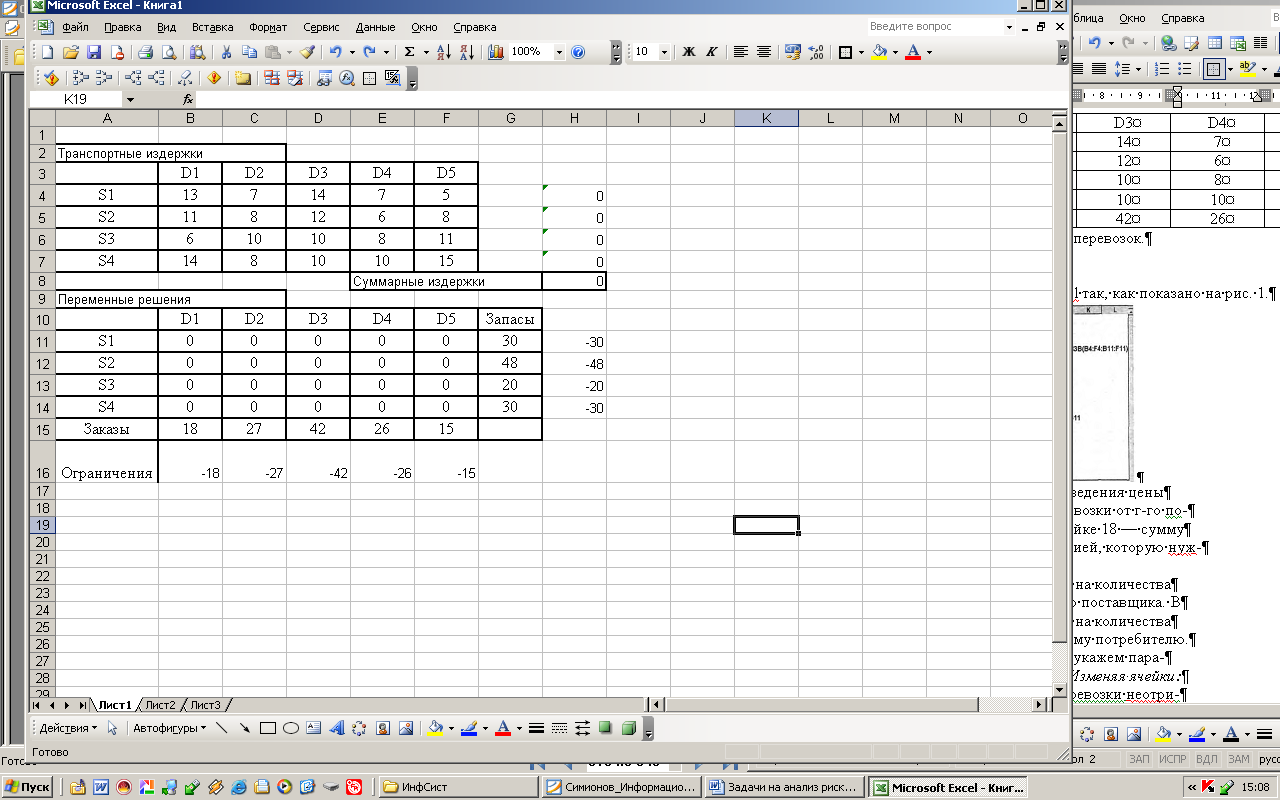The height and width of the screenshot is (800, 1280).
Task: Select the Oval drawing tool
Action: [x=291, y=728]
